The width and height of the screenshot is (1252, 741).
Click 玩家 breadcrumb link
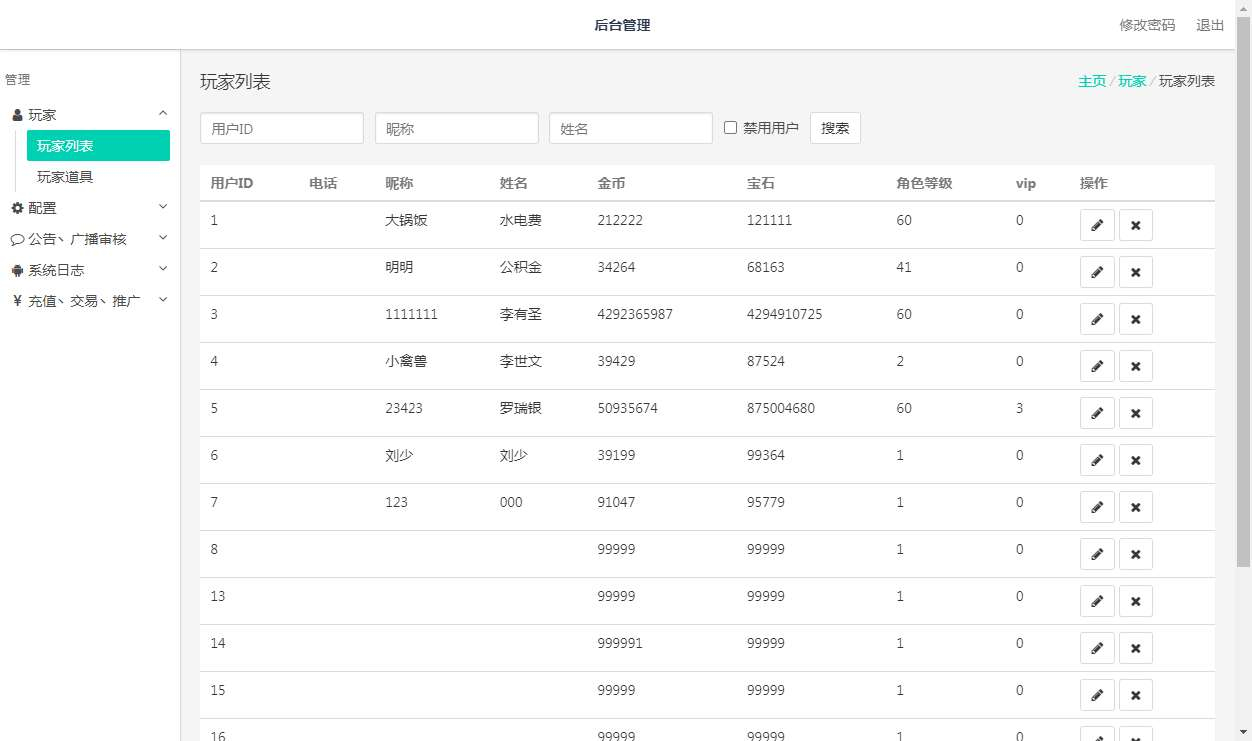point(1132,81)
